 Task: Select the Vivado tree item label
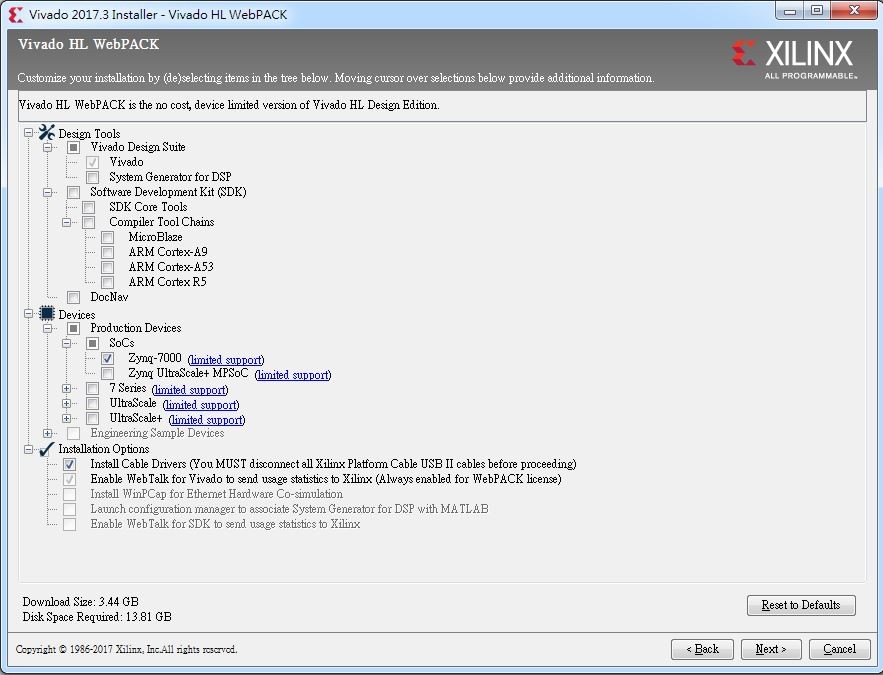click(126, 162)
